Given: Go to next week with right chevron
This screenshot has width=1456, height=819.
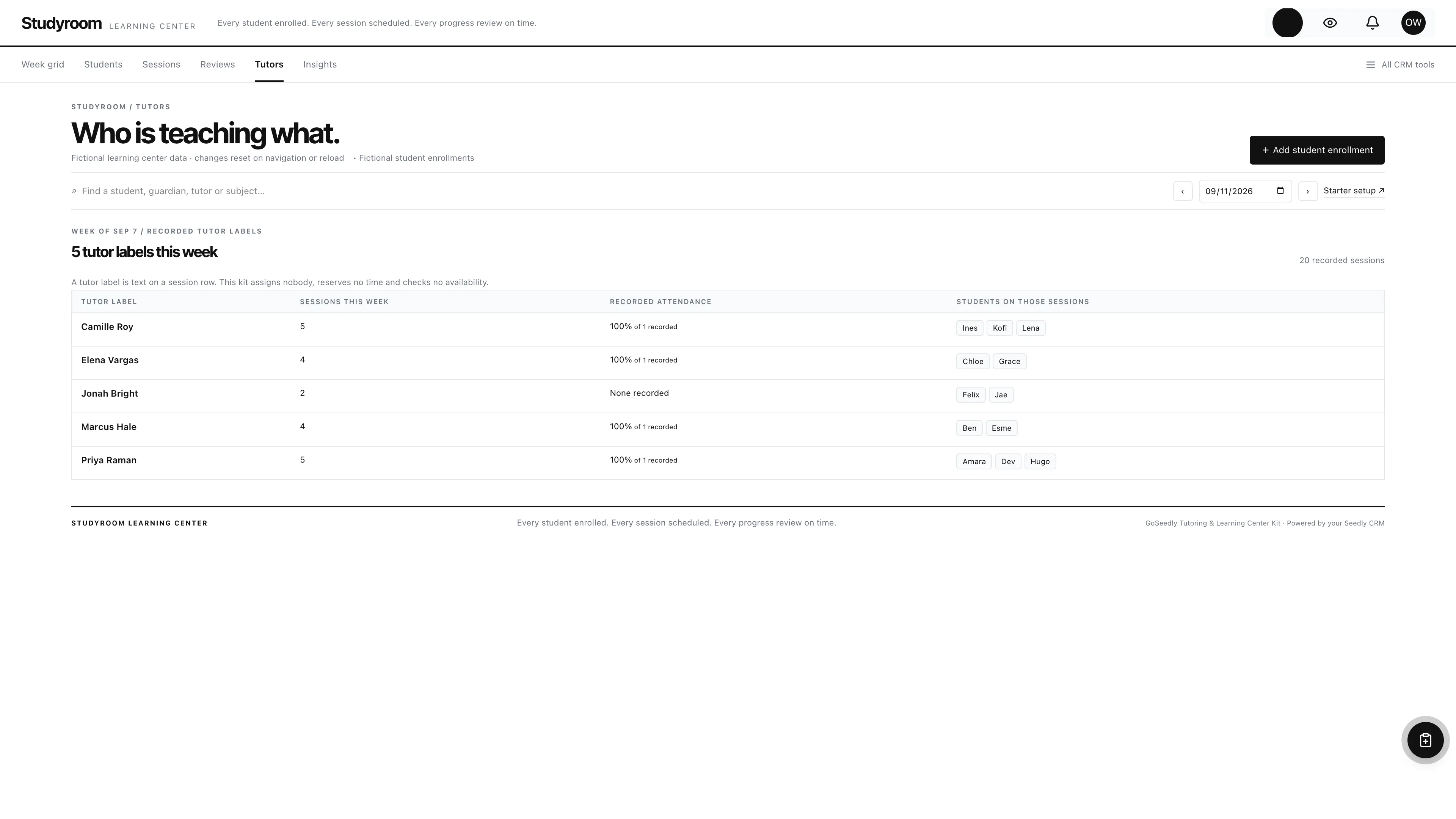Looking at the screenshot, I should click(1307, 191).
